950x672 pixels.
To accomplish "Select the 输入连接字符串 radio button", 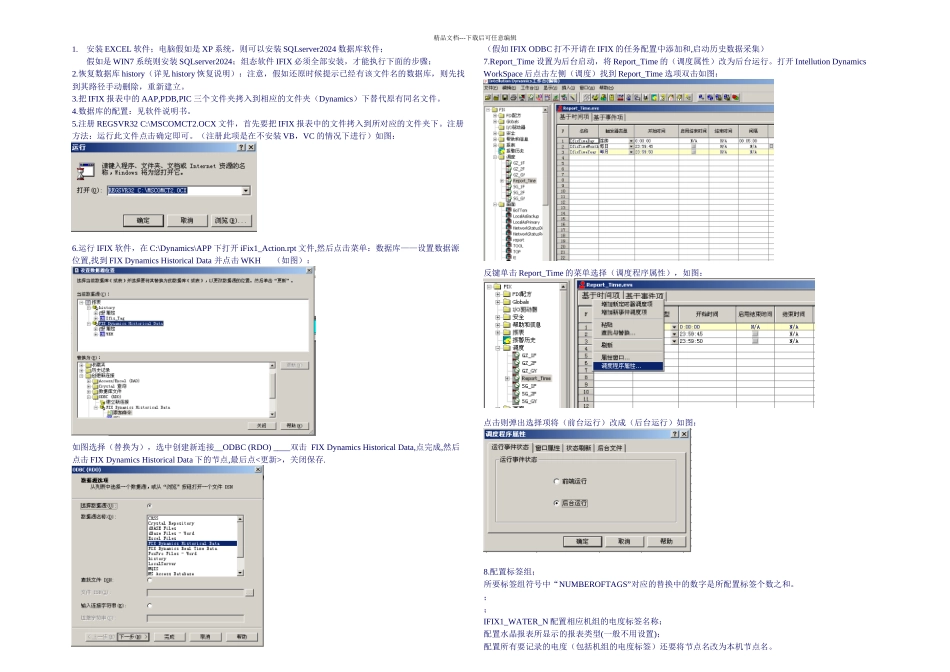I will 150,605.
